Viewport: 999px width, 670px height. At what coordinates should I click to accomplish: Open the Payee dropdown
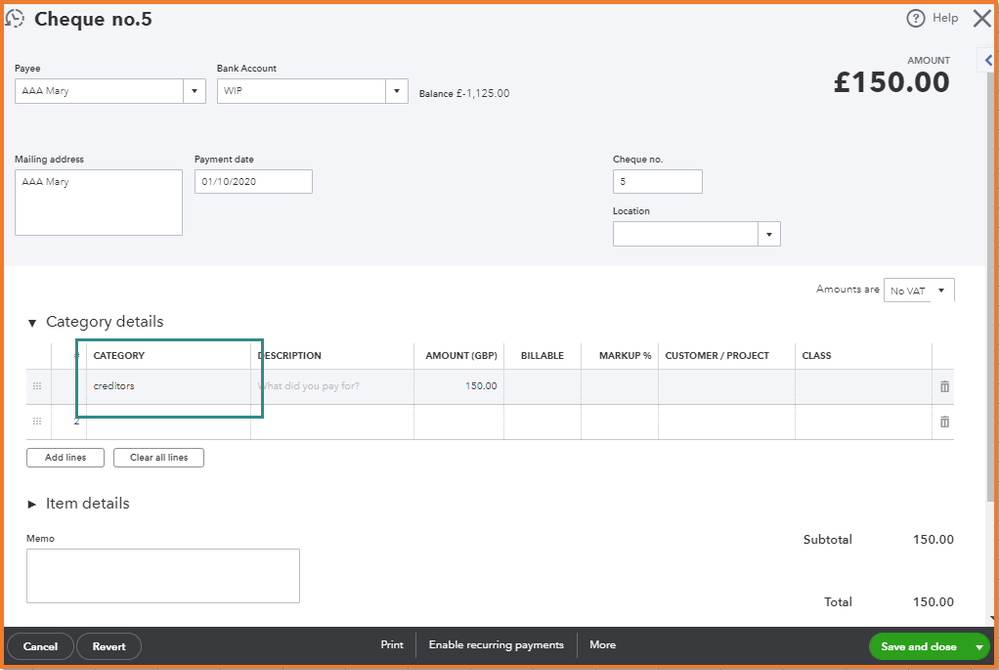point(195,92)
